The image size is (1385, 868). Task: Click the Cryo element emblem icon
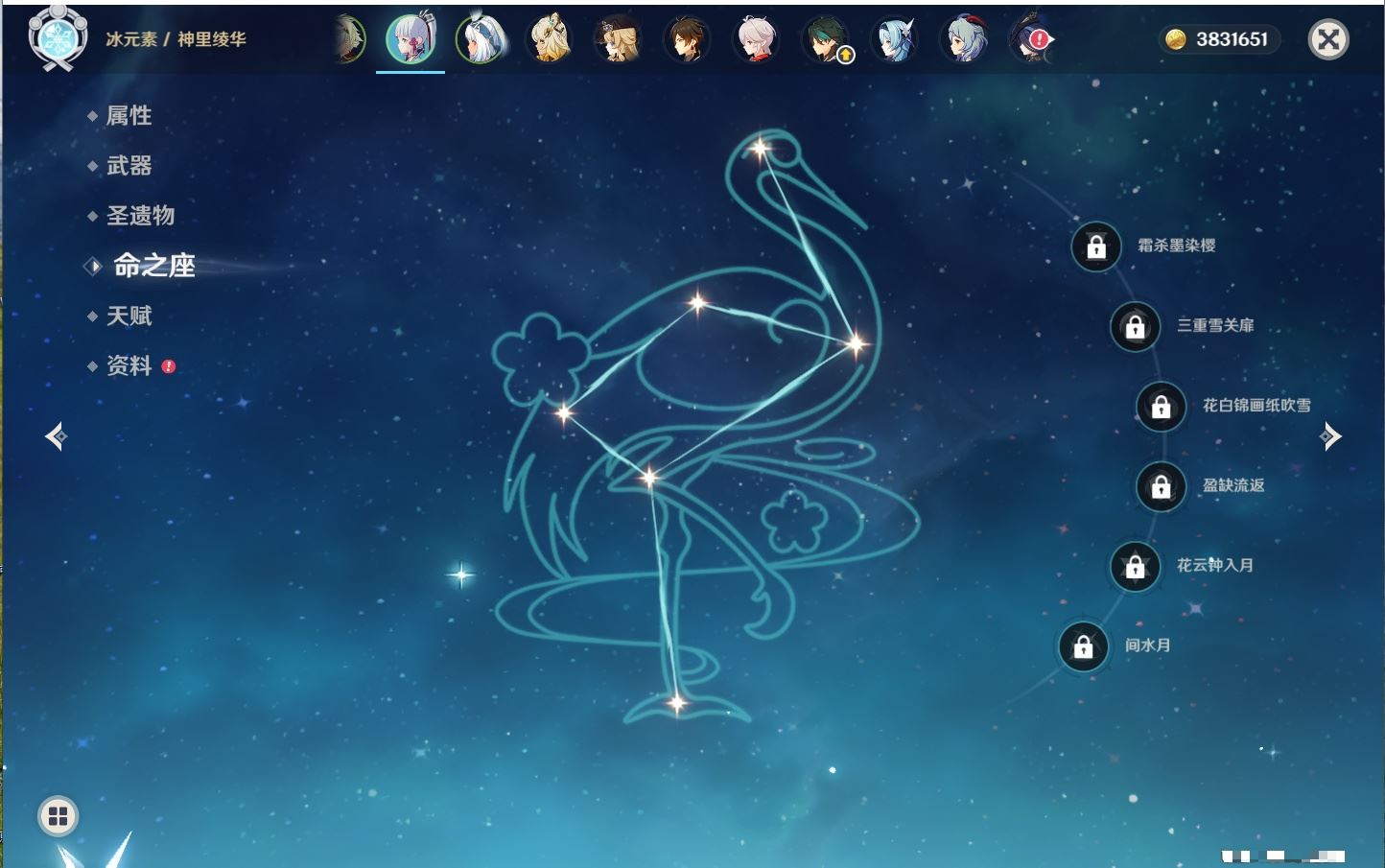pyautogui.click(x=59, y=38)
